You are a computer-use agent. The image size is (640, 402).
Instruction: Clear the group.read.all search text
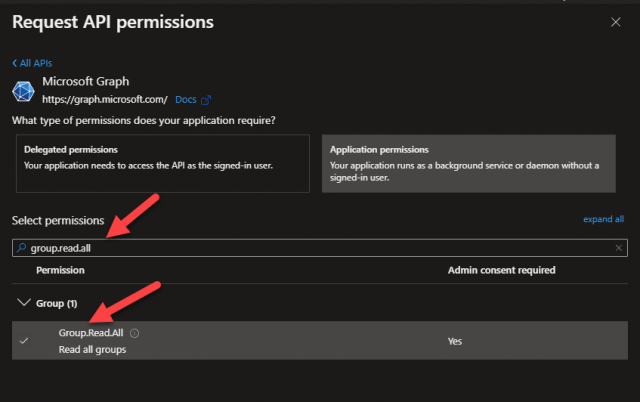pyautogui.click(x=618, y=248)
